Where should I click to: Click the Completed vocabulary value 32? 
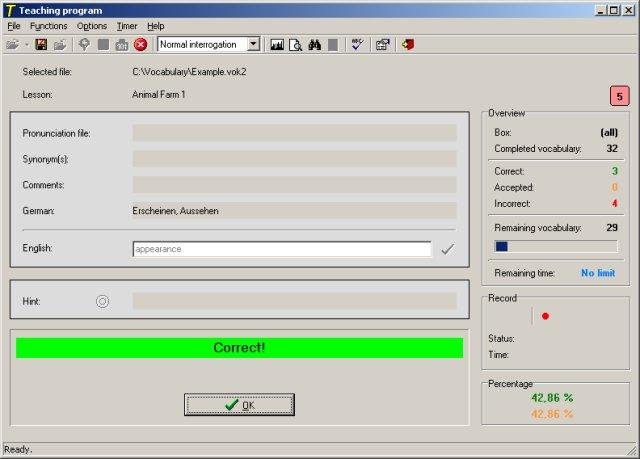(612, 149)
